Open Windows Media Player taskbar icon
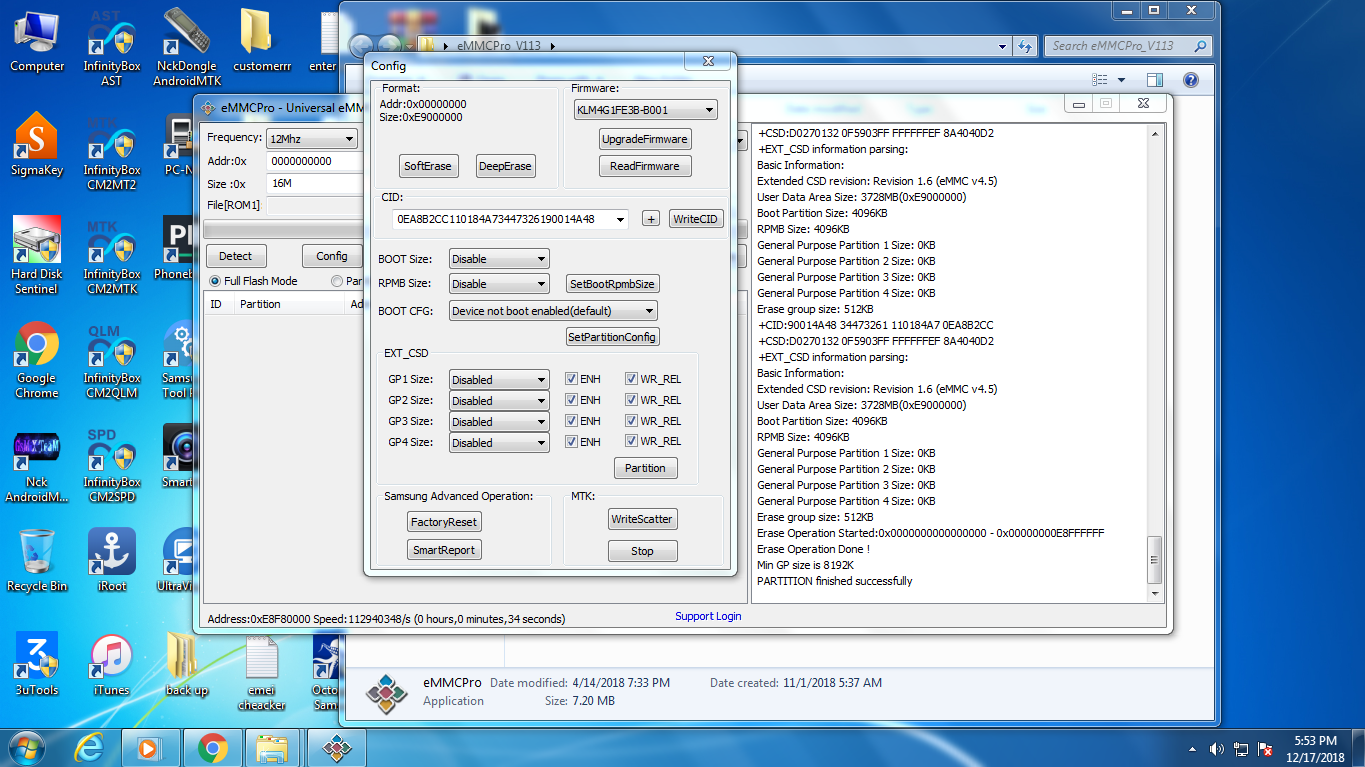Screen dimensions: 1365x767 click(x=149, y=747)
